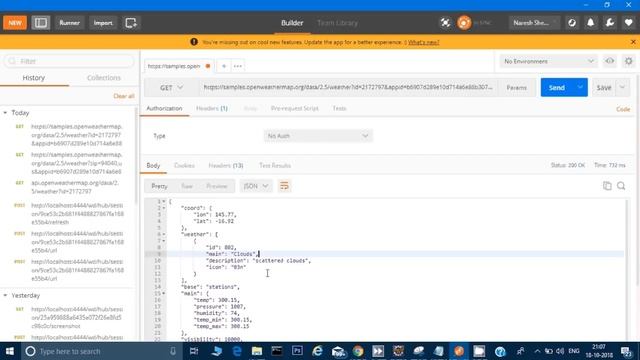Switch response view to Preview
The image size is (640, 360).
tap(217, 186)
